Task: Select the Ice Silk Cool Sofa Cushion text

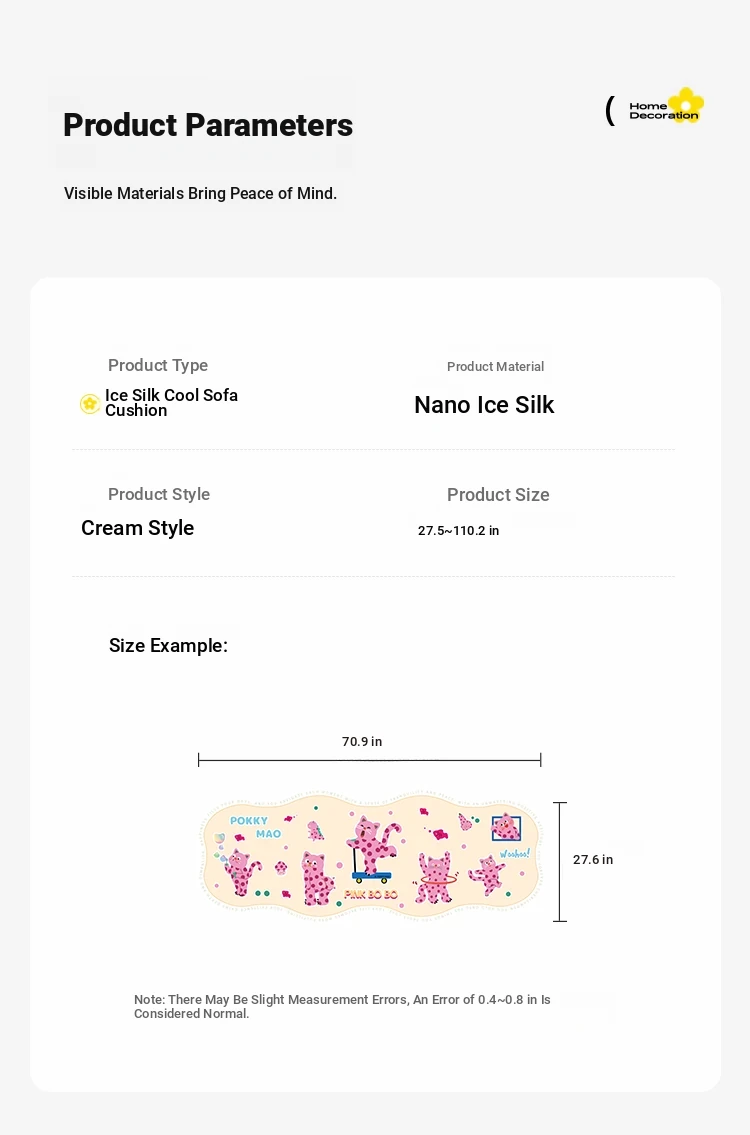Action: (172, 402)
